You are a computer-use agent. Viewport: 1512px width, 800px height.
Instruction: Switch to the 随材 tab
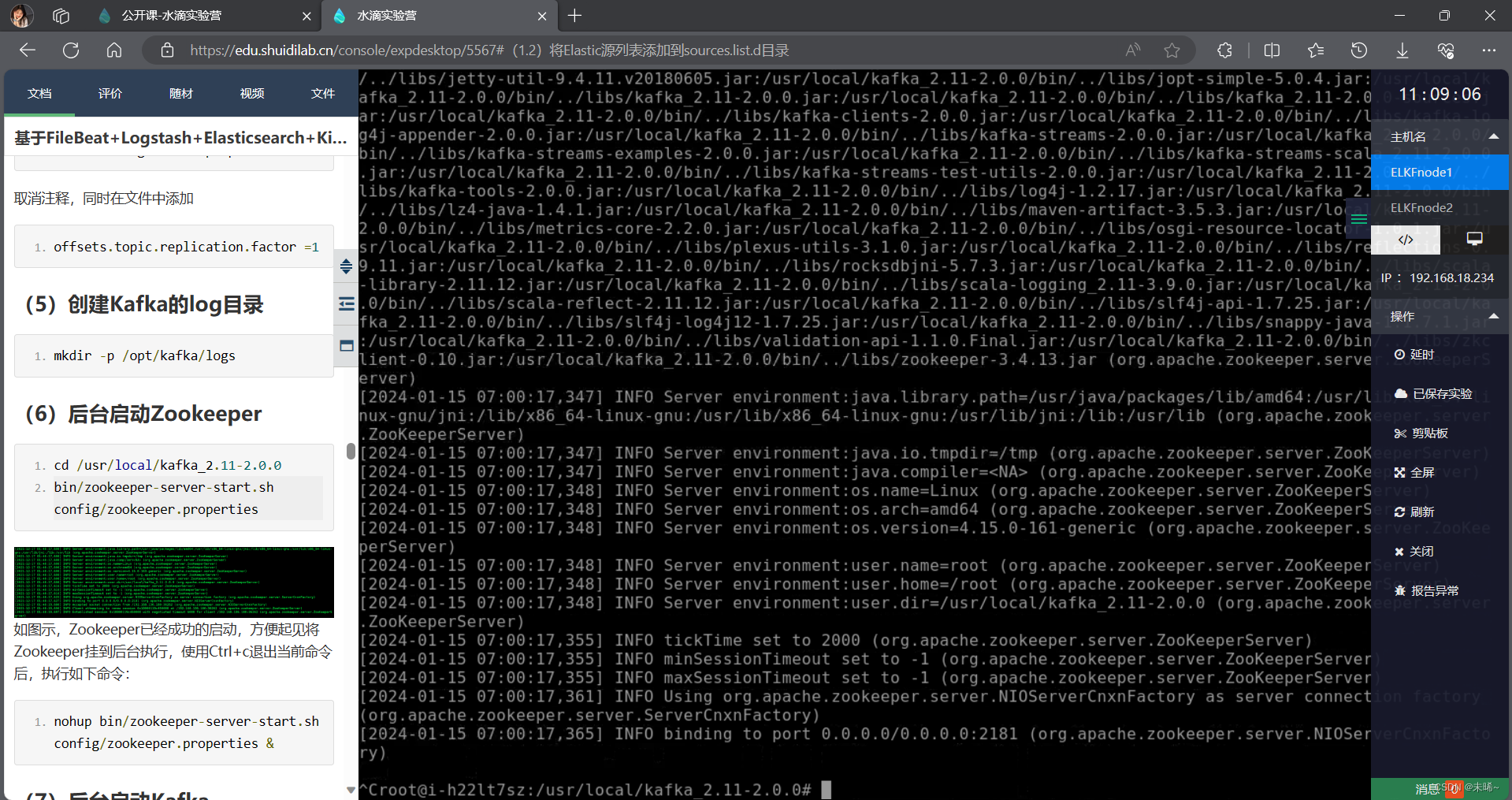[181, 94]
